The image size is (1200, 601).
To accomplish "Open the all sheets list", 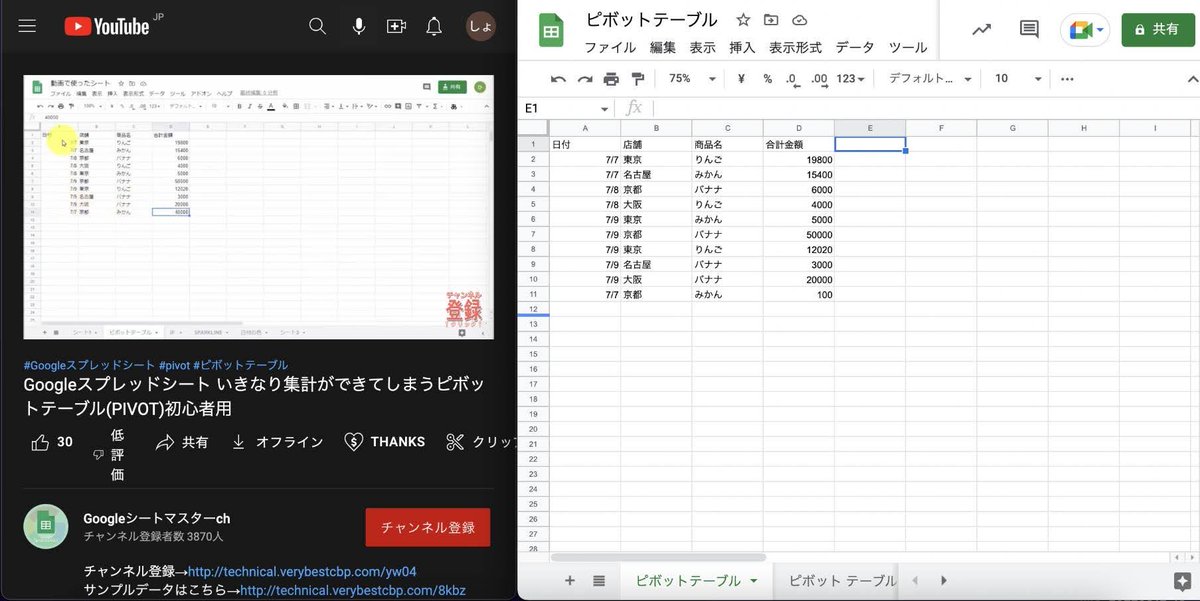I will pos(599,580).
